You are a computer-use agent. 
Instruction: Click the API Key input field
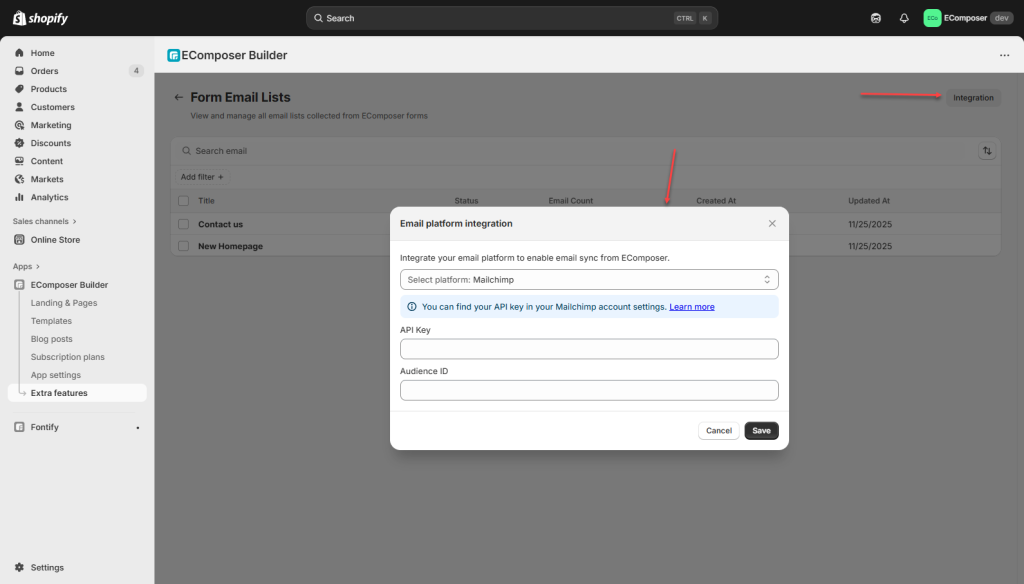[x=589, y=349]
